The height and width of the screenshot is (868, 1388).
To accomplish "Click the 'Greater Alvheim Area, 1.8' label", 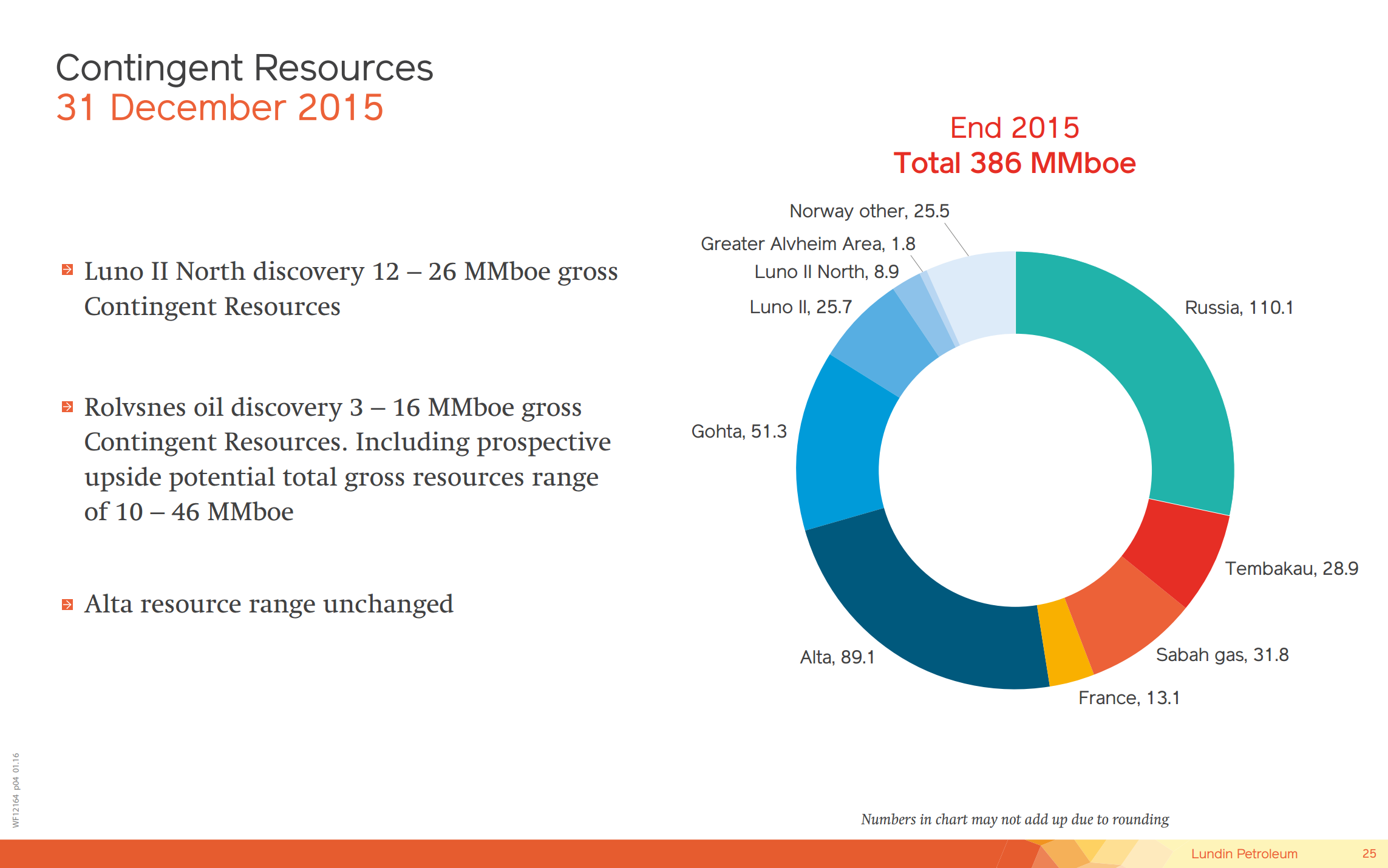I will pyautogui.click(x=808, y=244).
